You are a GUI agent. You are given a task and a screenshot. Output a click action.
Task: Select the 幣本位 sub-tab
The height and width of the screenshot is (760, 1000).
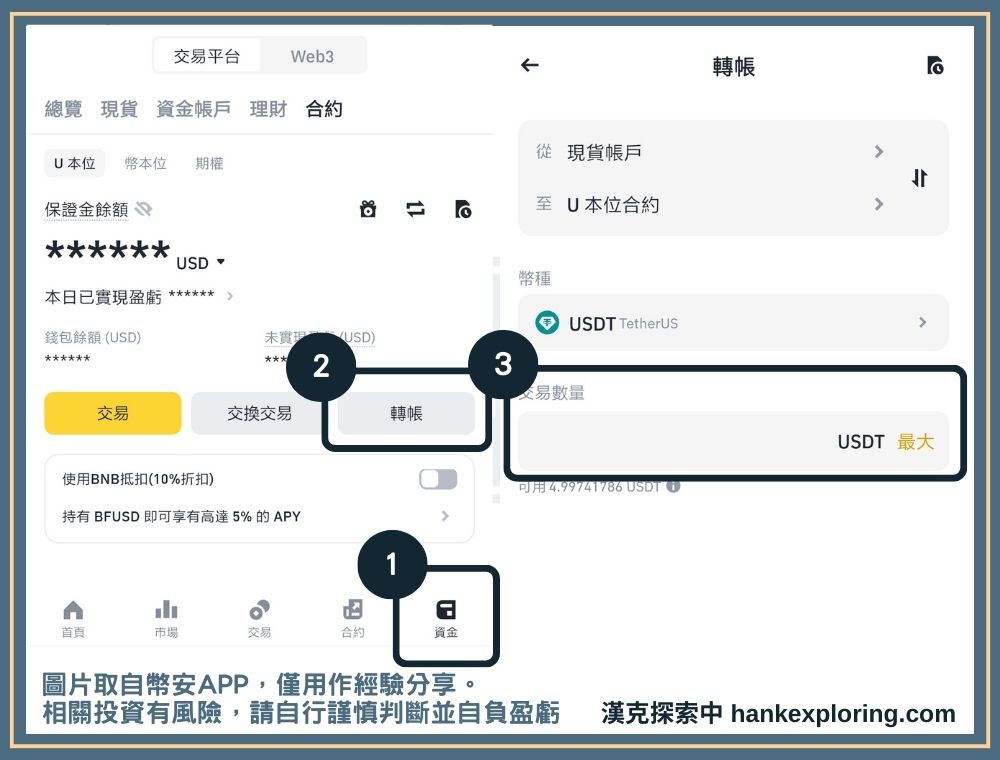coord(145,163)
